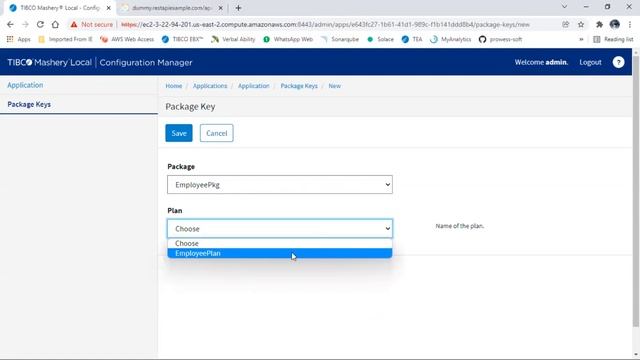Cancel the package key form
The height and width of the screenshot is (360, 640).
pos(216,133)
